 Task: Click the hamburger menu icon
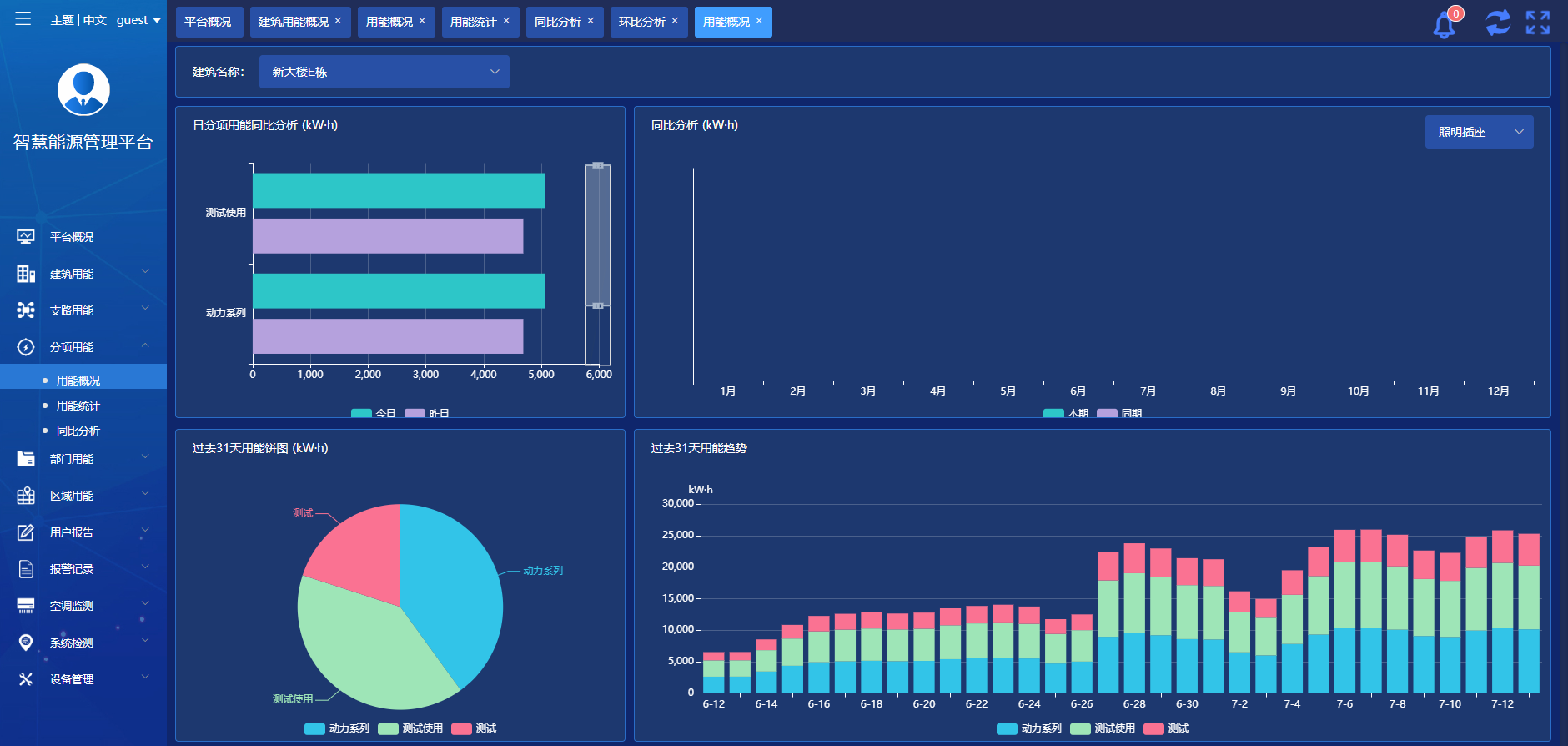coord(23,19)
